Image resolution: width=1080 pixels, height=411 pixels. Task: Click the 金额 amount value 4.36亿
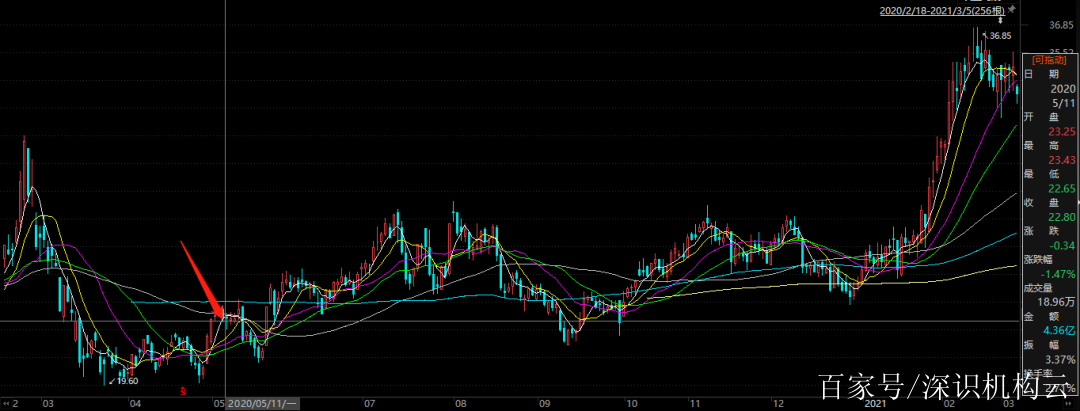pyautogui.click(x=1060, y=331)
